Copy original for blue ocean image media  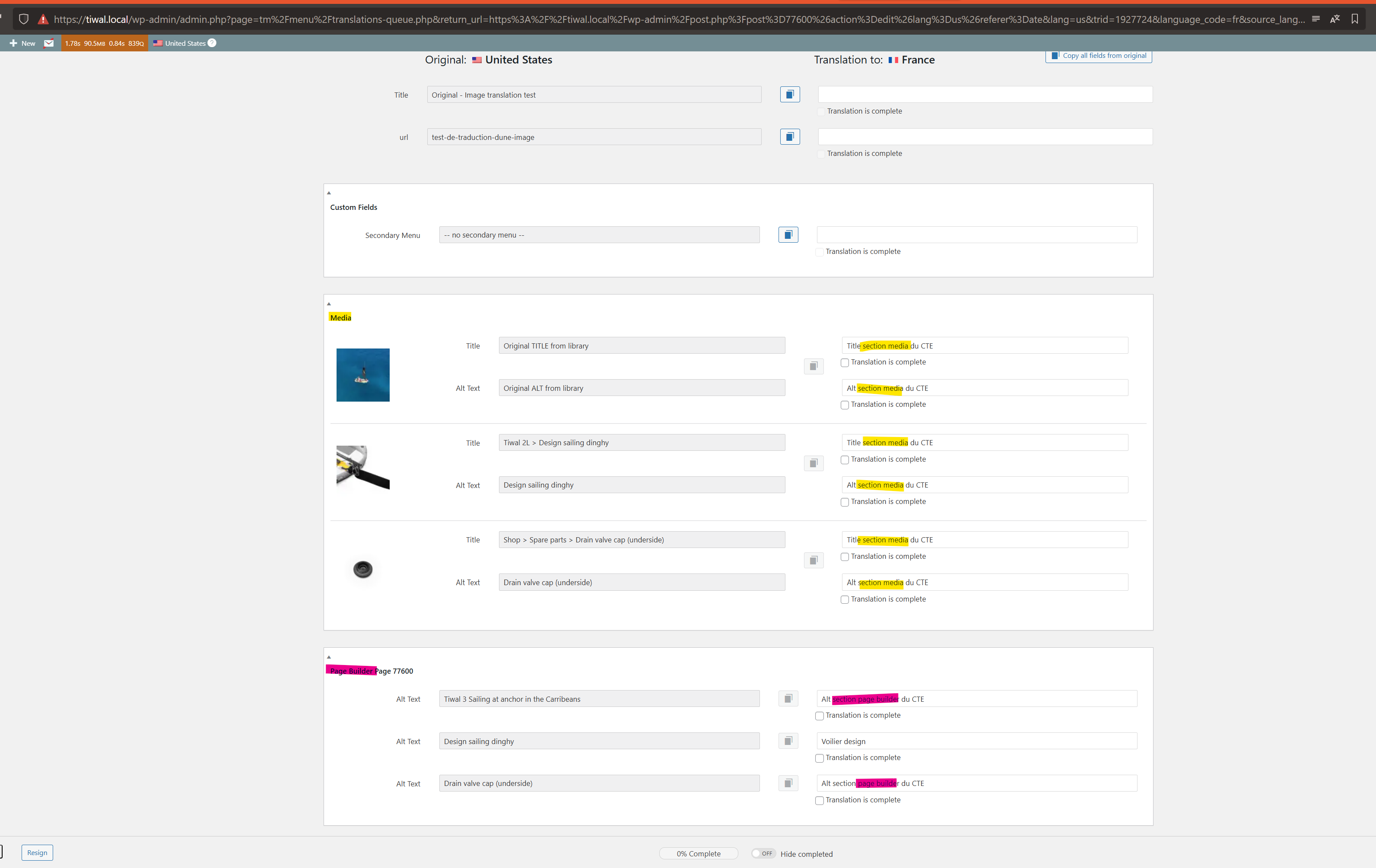coord(813,366)
